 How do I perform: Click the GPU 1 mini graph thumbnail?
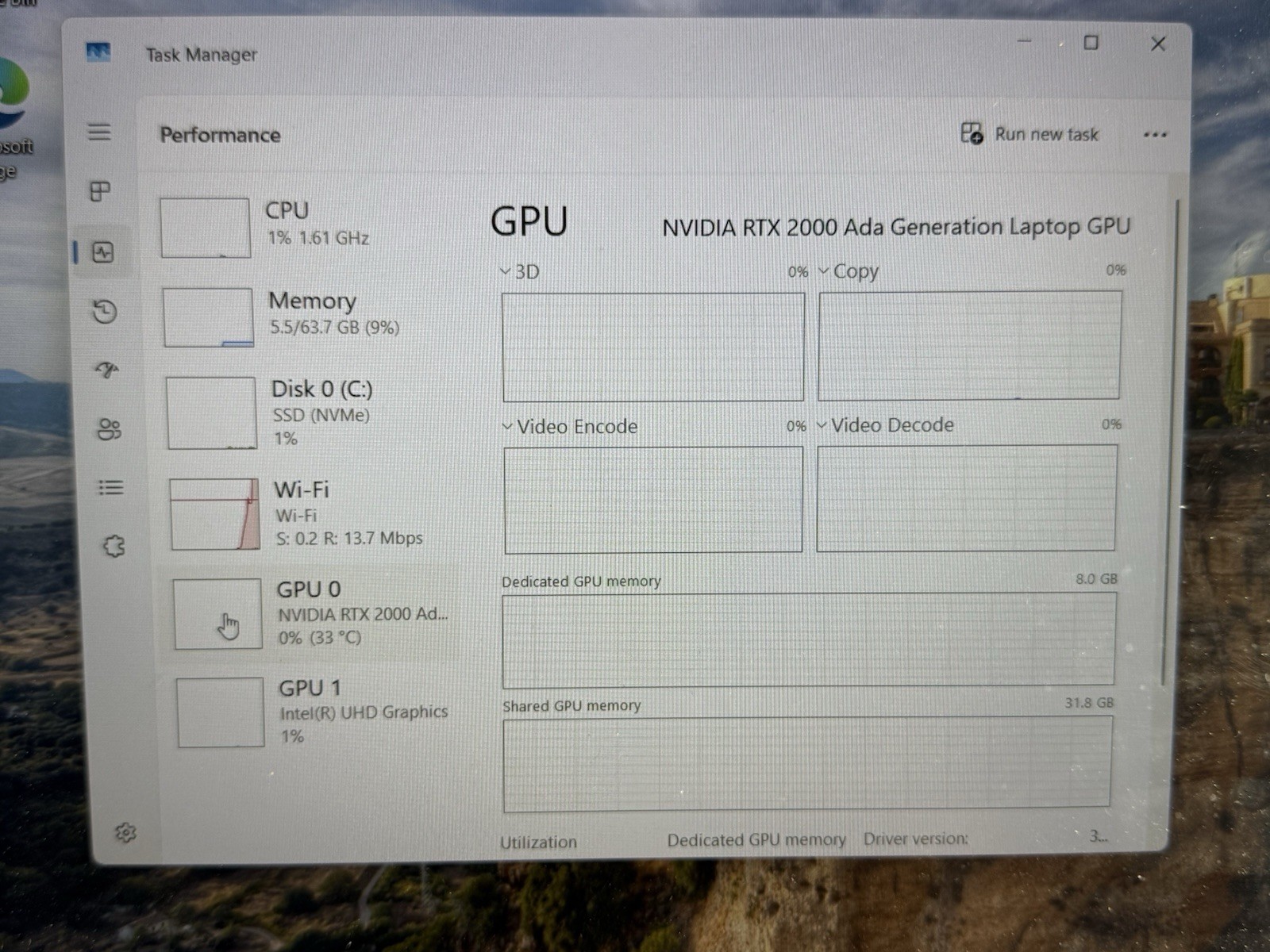click(220, 712)
